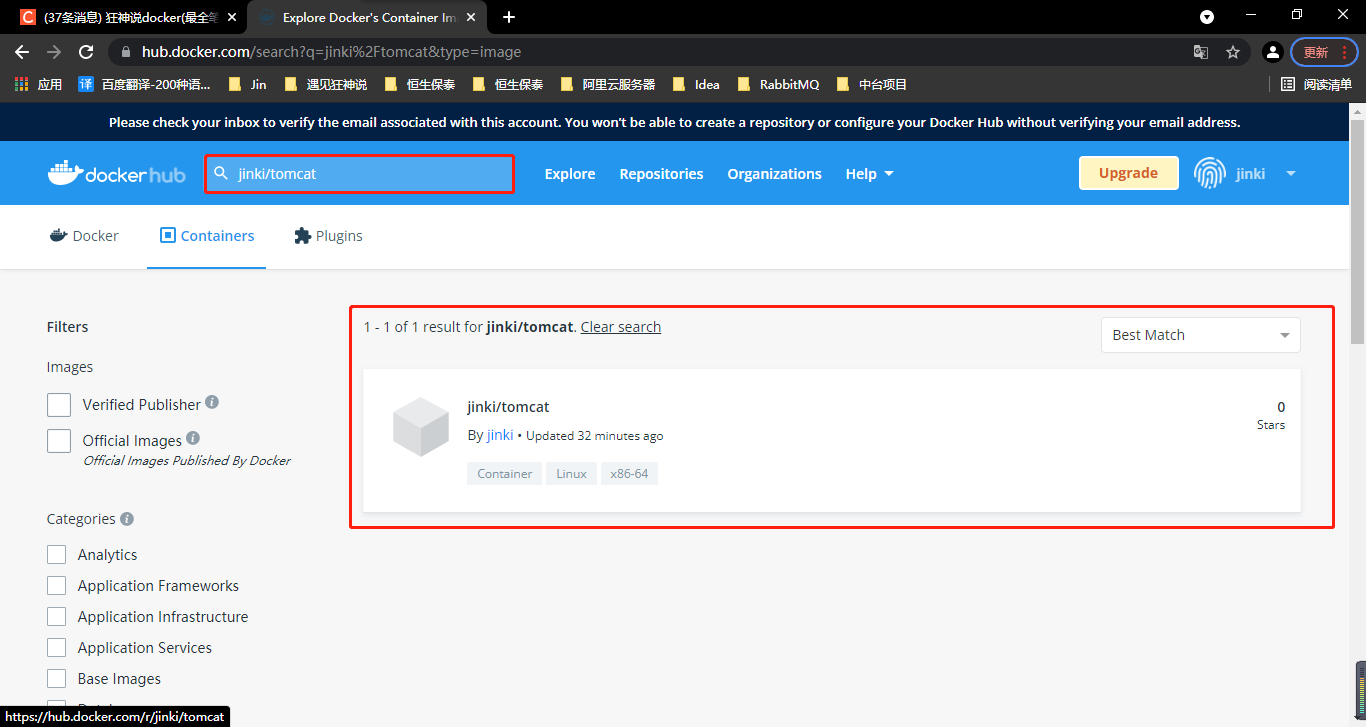Open the Best Match sort dropdown
The image size is (1366, 727).
[1200, 335]
